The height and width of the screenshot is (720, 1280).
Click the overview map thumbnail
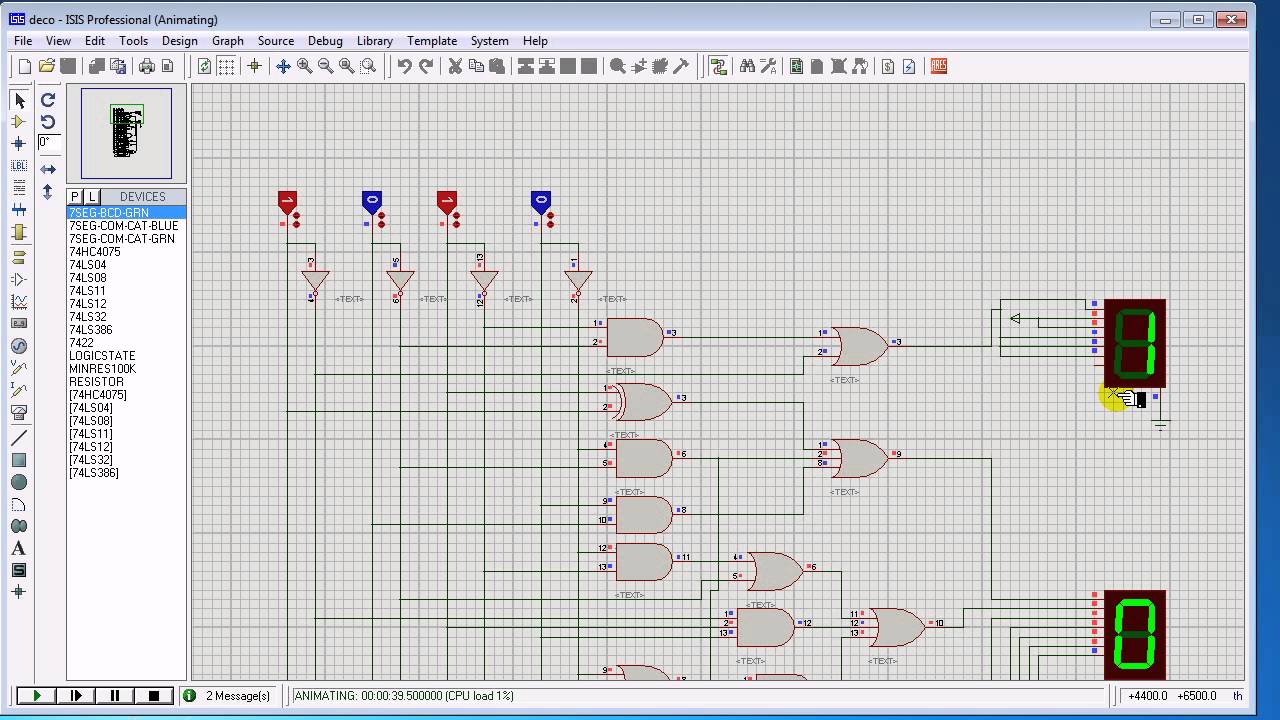(x=126, y=134)
